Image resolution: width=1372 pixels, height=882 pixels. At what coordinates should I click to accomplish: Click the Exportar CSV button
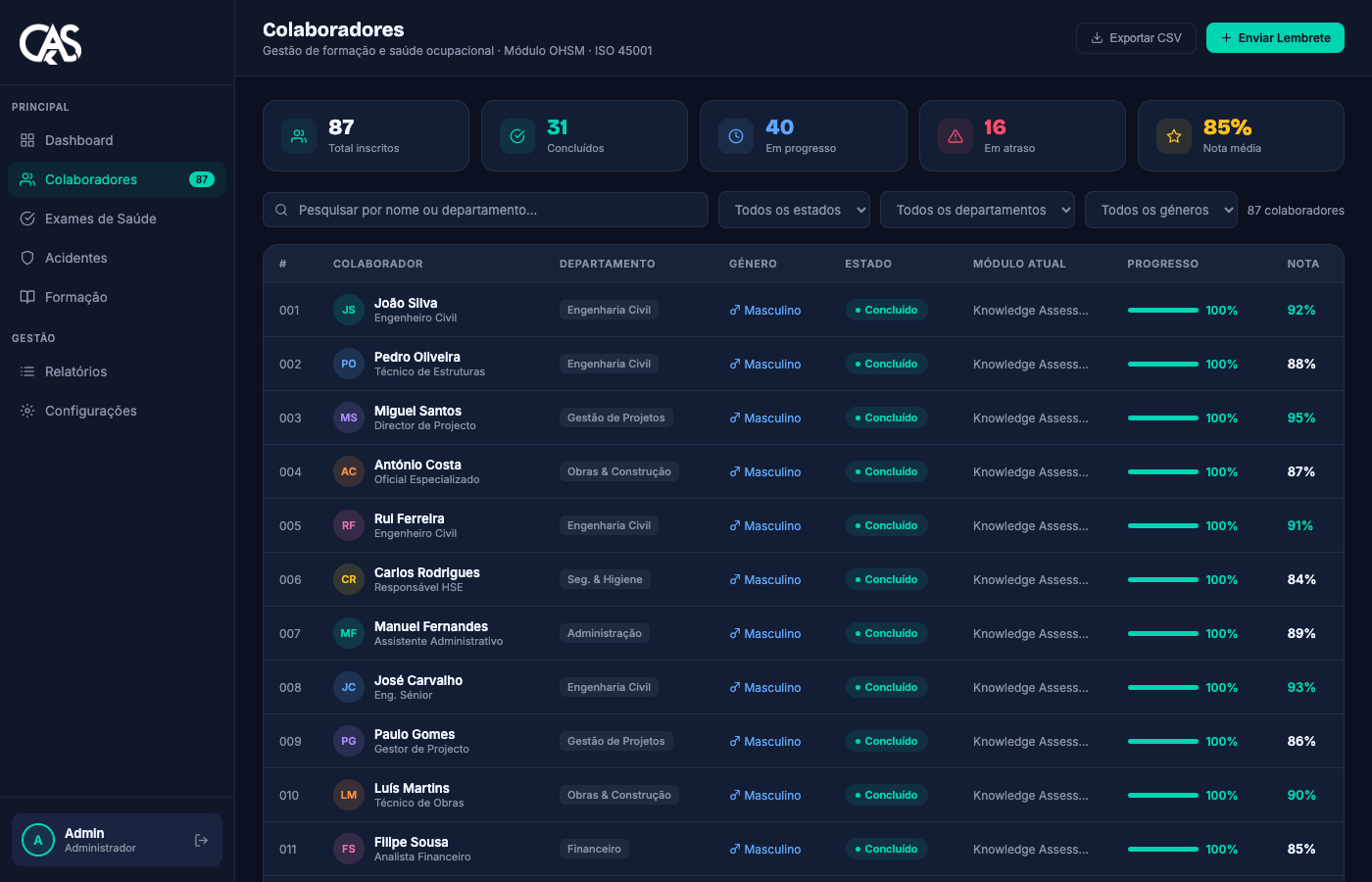(1136, 38)
